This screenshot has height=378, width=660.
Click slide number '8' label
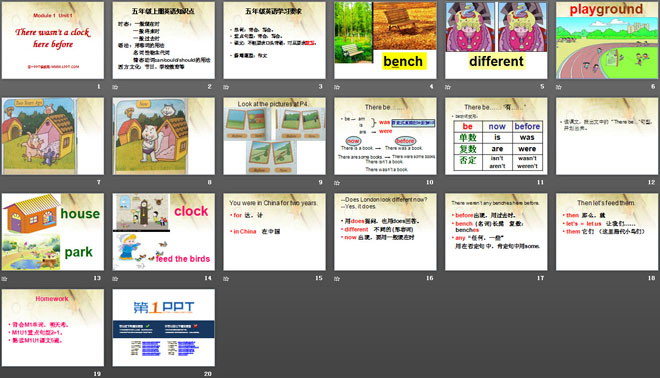click(210, 182)
